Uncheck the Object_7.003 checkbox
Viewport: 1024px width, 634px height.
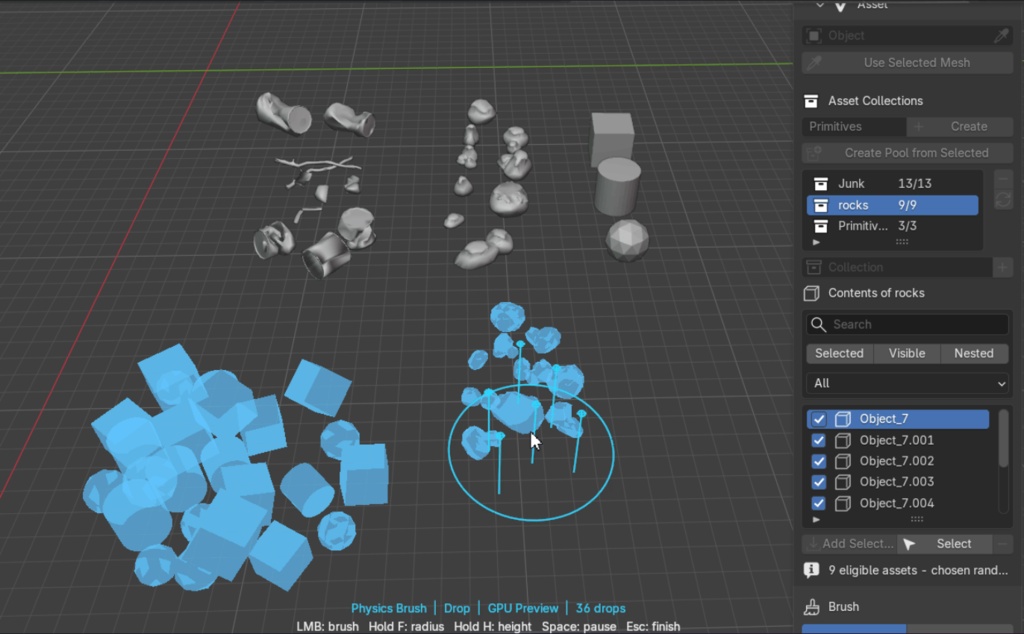pos(818,482)
